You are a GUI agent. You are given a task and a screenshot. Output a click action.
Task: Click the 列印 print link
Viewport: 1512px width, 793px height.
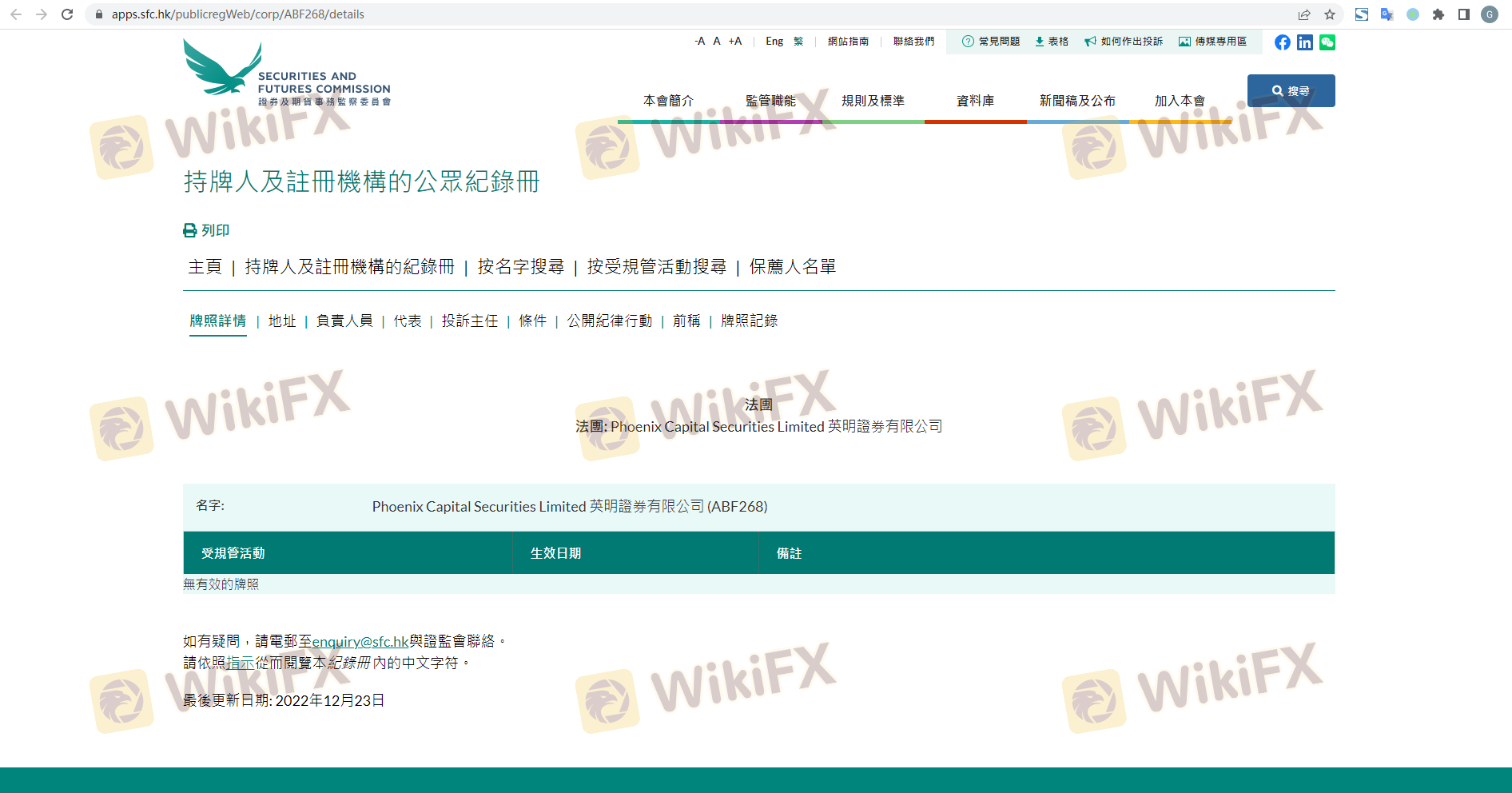pyautogui.click(x=206, y=230)
